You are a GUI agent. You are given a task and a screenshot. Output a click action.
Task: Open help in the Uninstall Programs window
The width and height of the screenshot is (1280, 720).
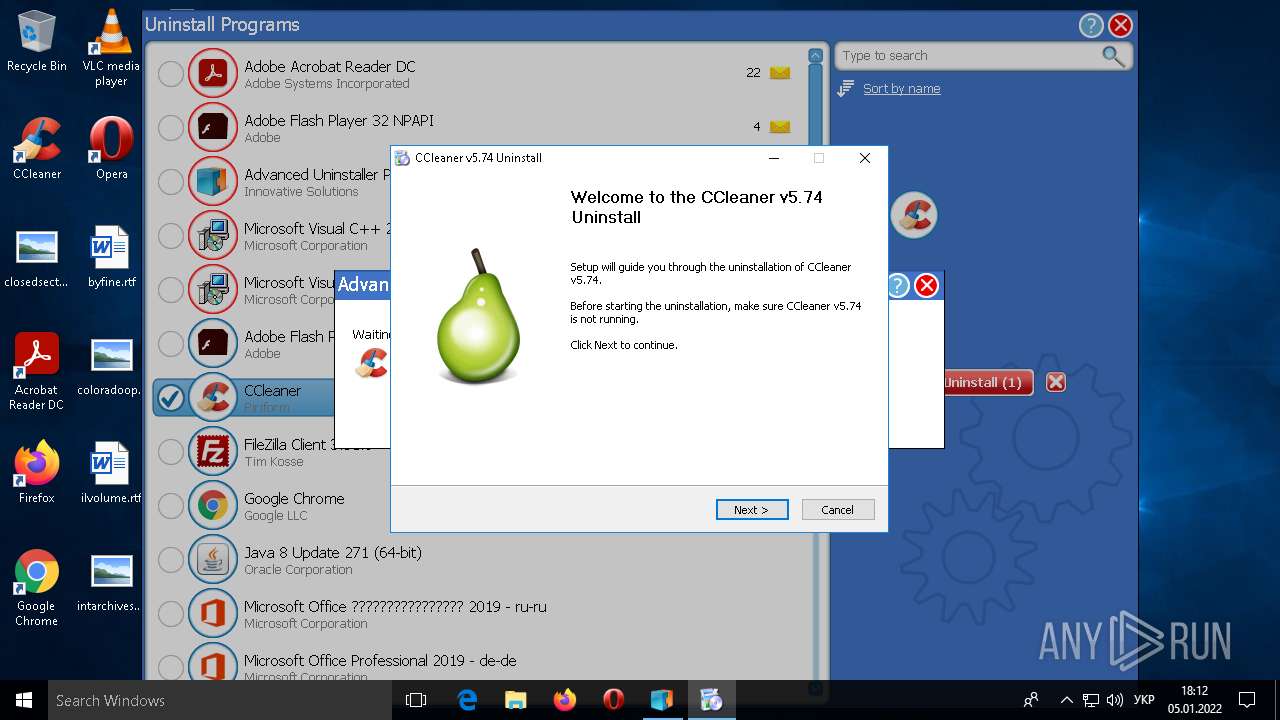1091,26
